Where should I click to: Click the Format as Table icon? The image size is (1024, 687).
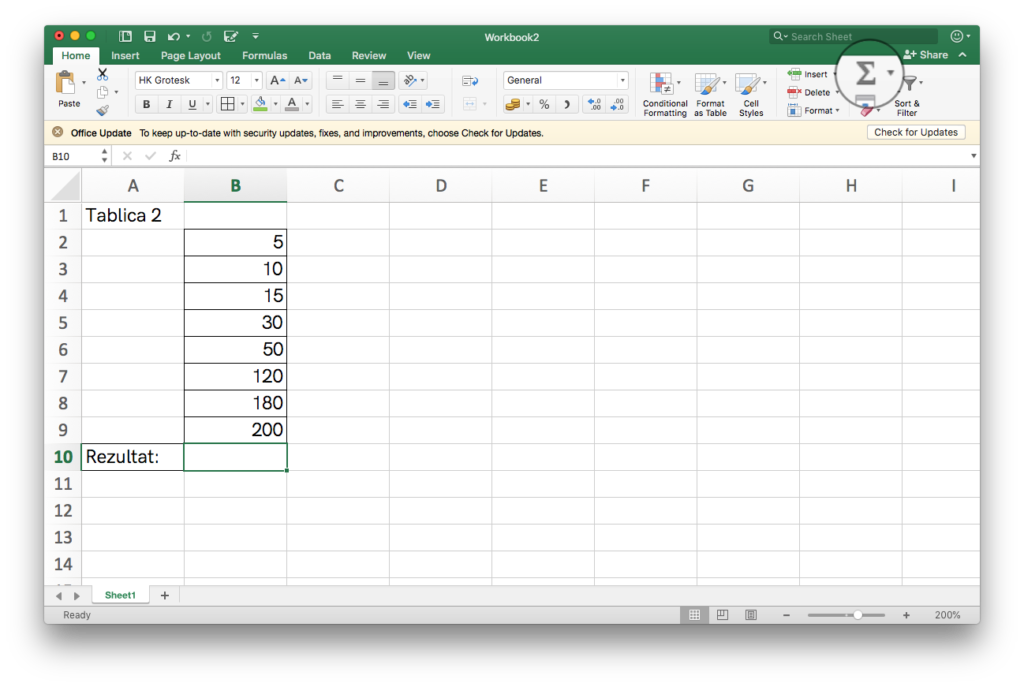coord(710,94)
